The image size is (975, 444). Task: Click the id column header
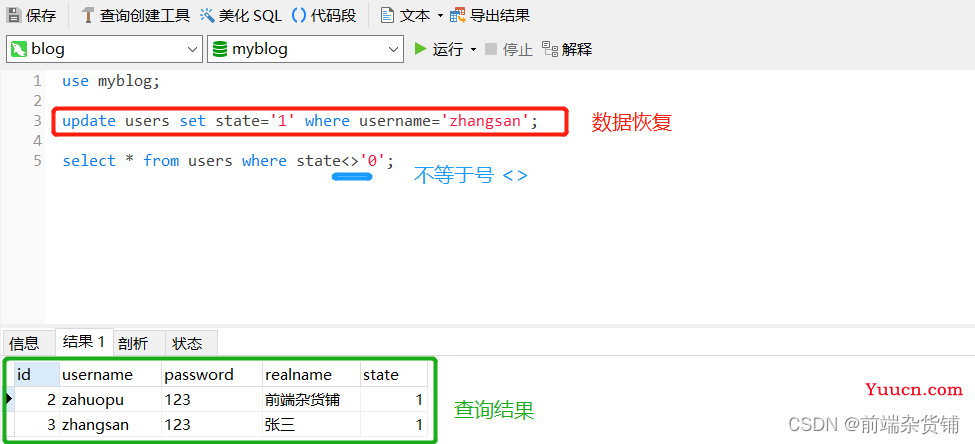click(x=37, y=374)
